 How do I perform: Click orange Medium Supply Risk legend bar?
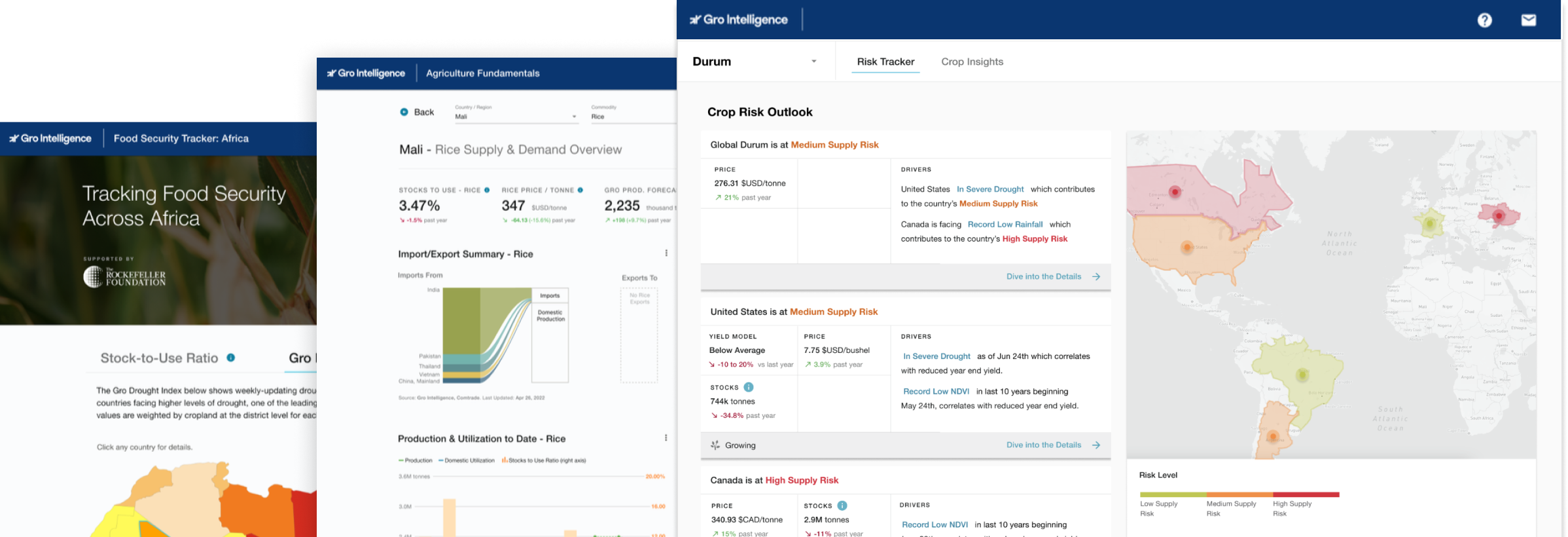tap(1239, 494)
